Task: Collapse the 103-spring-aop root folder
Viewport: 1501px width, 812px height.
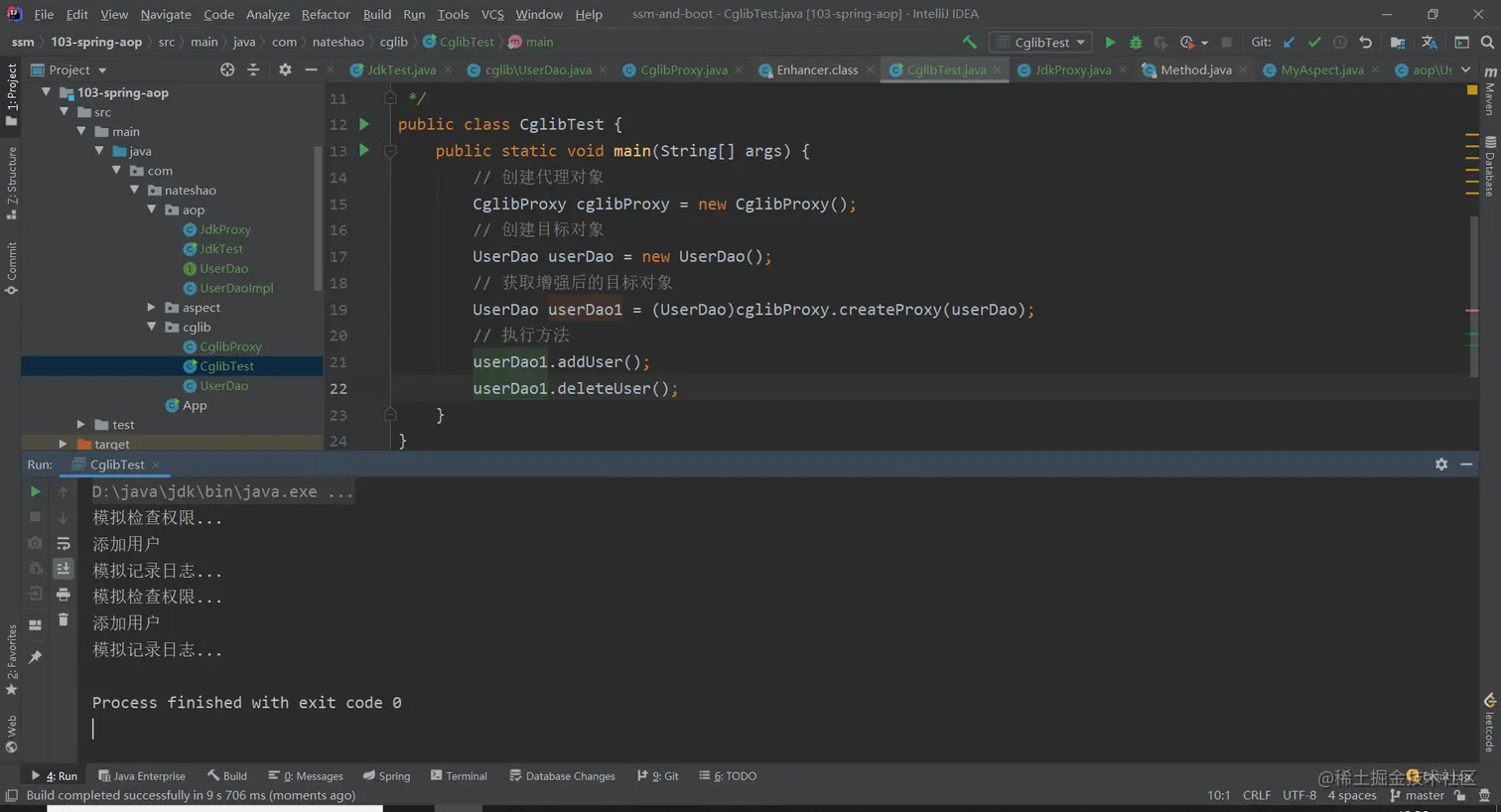Action: pos(46,91)
